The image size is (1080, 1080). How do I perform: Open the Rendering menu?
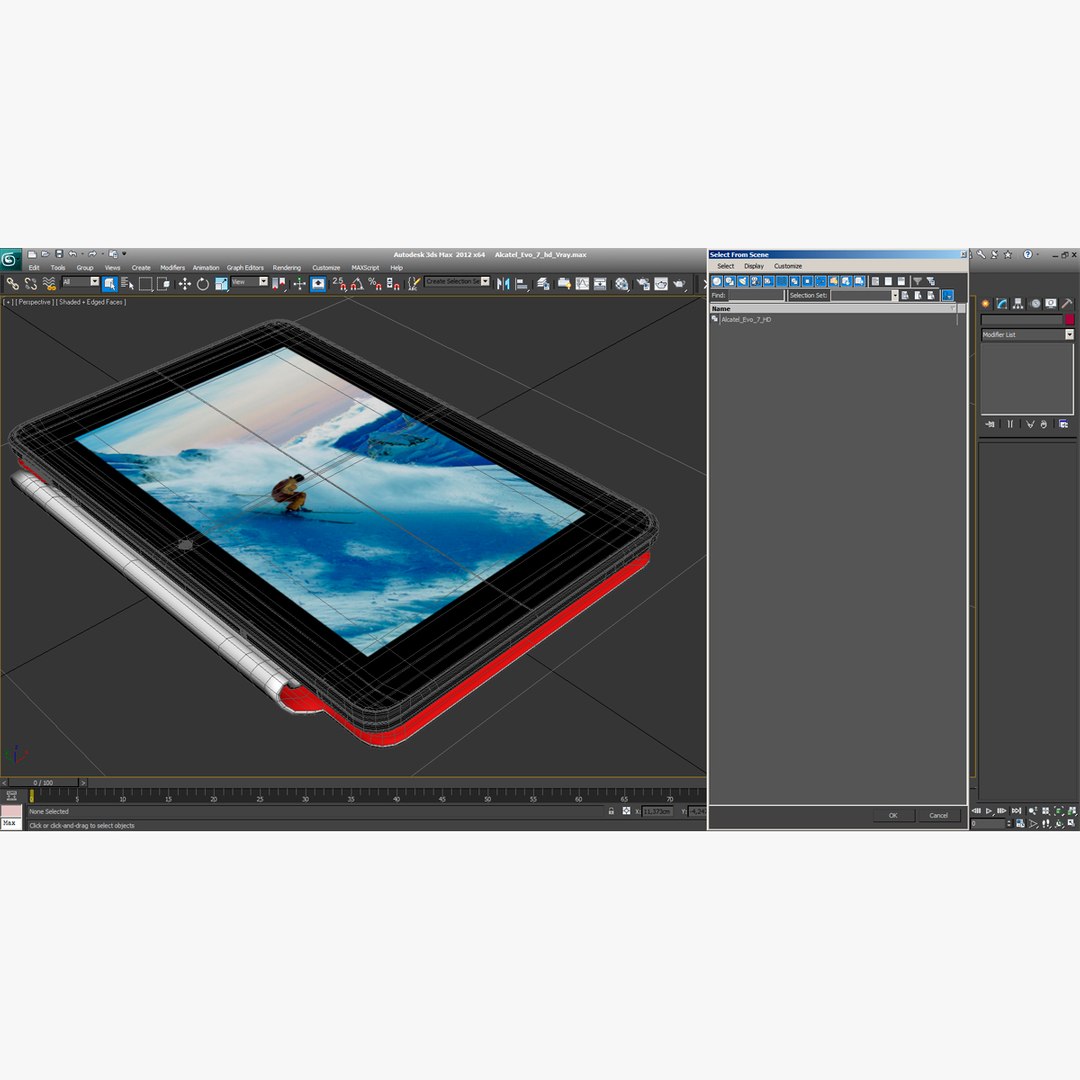click(x=287, y=268)
